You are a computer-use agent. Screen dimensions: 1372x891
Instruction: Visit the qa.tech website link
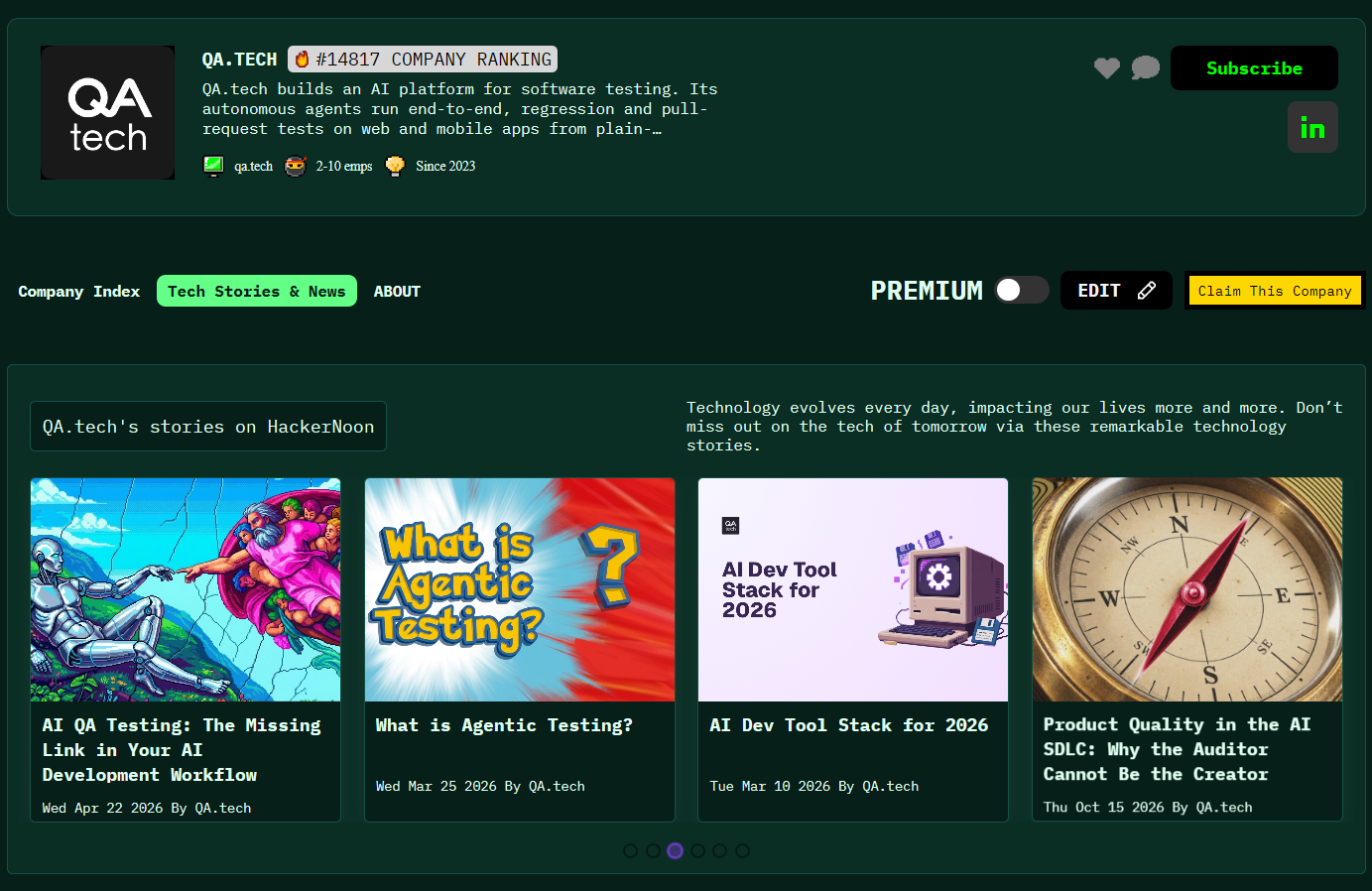click(x=253, y=166)
